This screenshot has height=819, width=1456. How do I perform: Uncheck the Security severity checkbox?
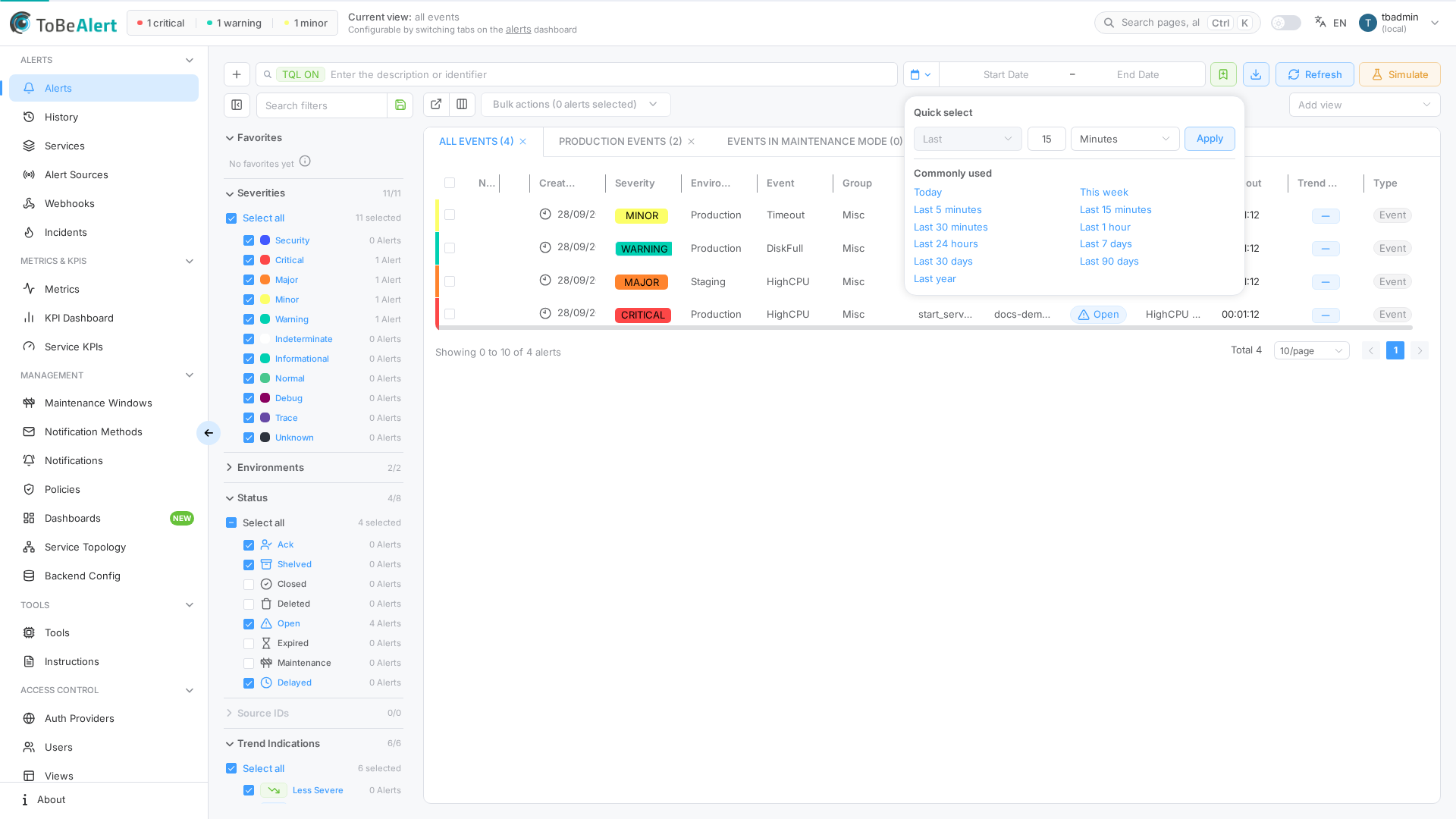(249, 240)
